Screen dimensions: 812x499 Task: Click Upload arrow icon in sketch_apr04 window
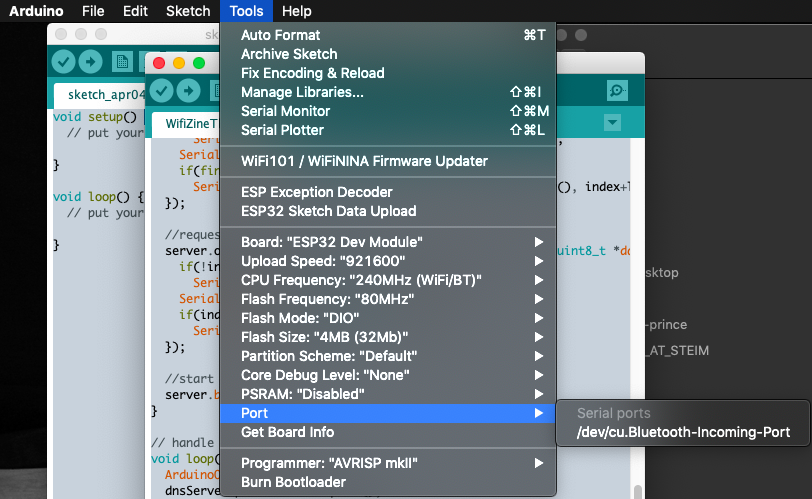(90, 62)
